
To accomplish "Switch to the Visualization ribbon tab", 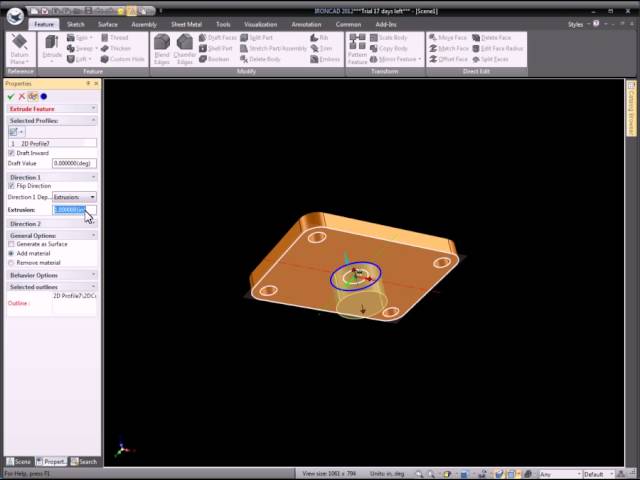I will pyautogui.click(x=260, y=24).
